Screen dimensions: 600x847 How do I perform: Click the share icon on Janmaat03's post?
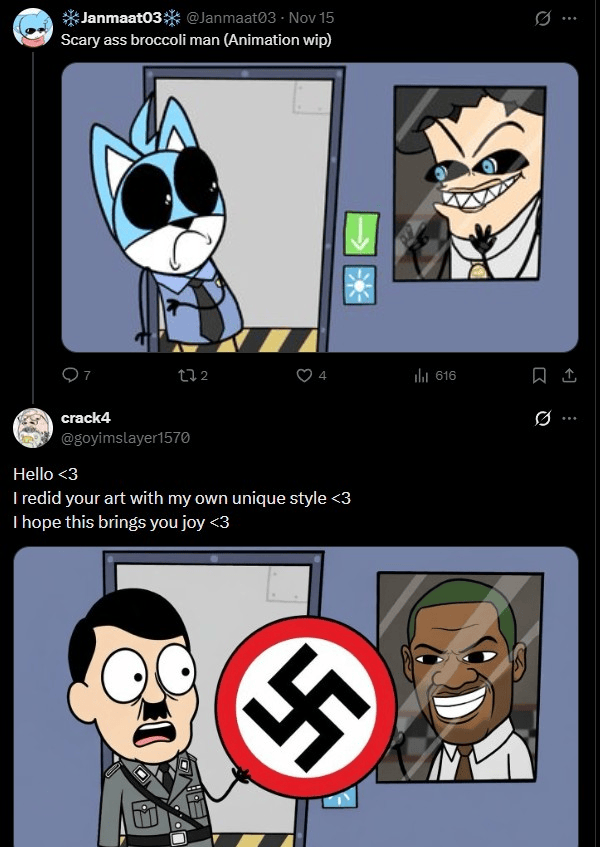pyautogui.click(x=569, y=376)
